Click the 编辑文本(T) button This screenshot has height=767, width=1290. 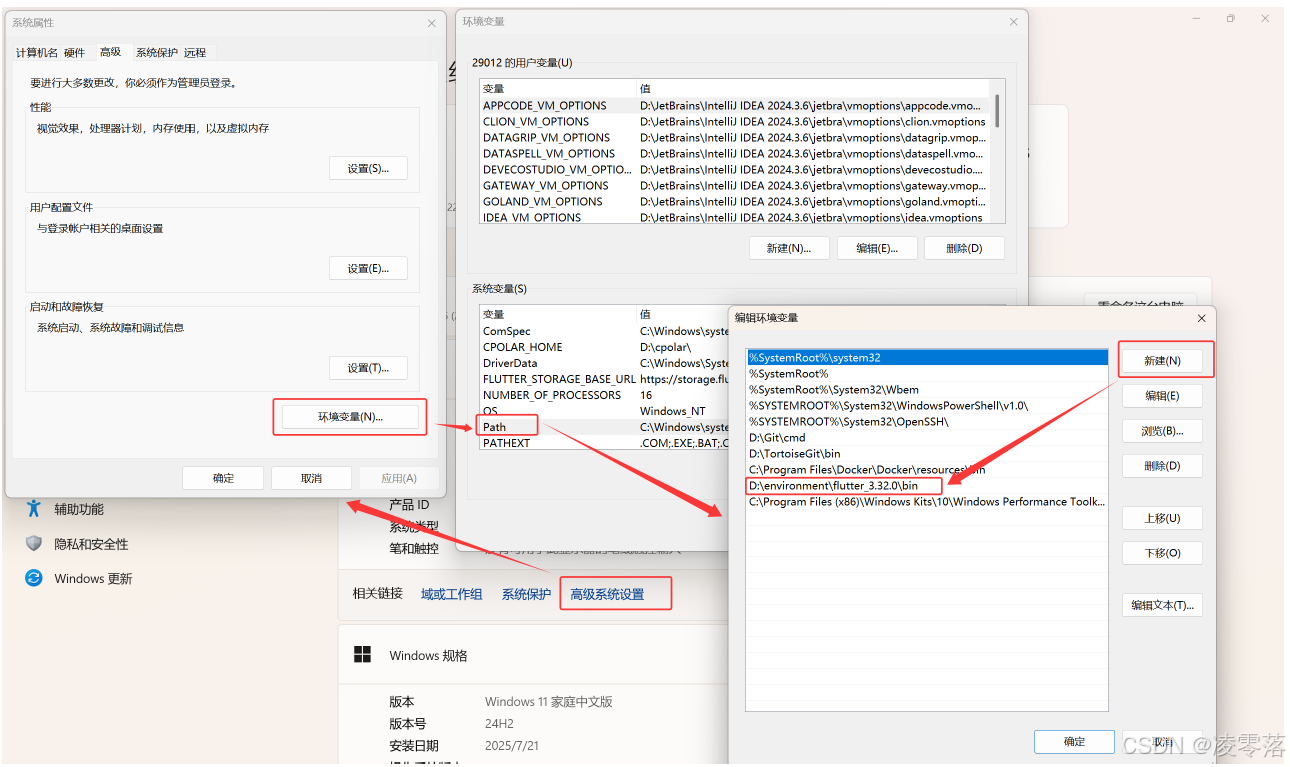click(x=1162, y=604)
